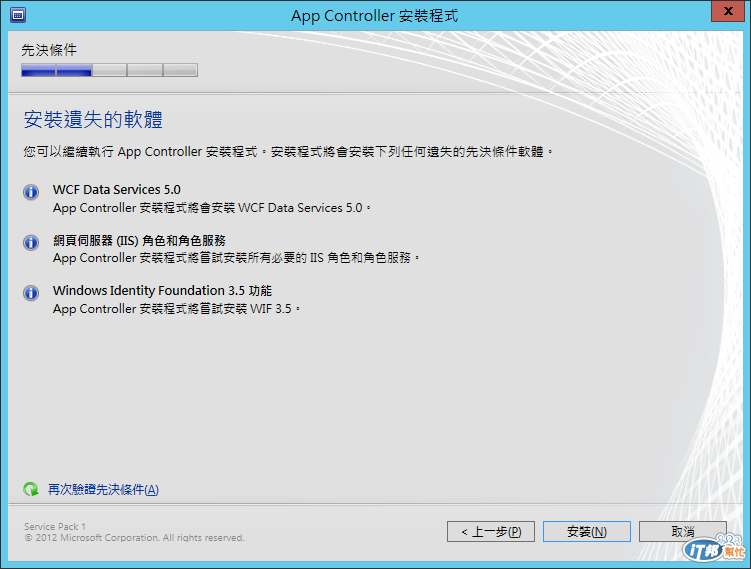
Task: Click the intro sentence starting with 您可以繼續執行
Action: (288, 152)
